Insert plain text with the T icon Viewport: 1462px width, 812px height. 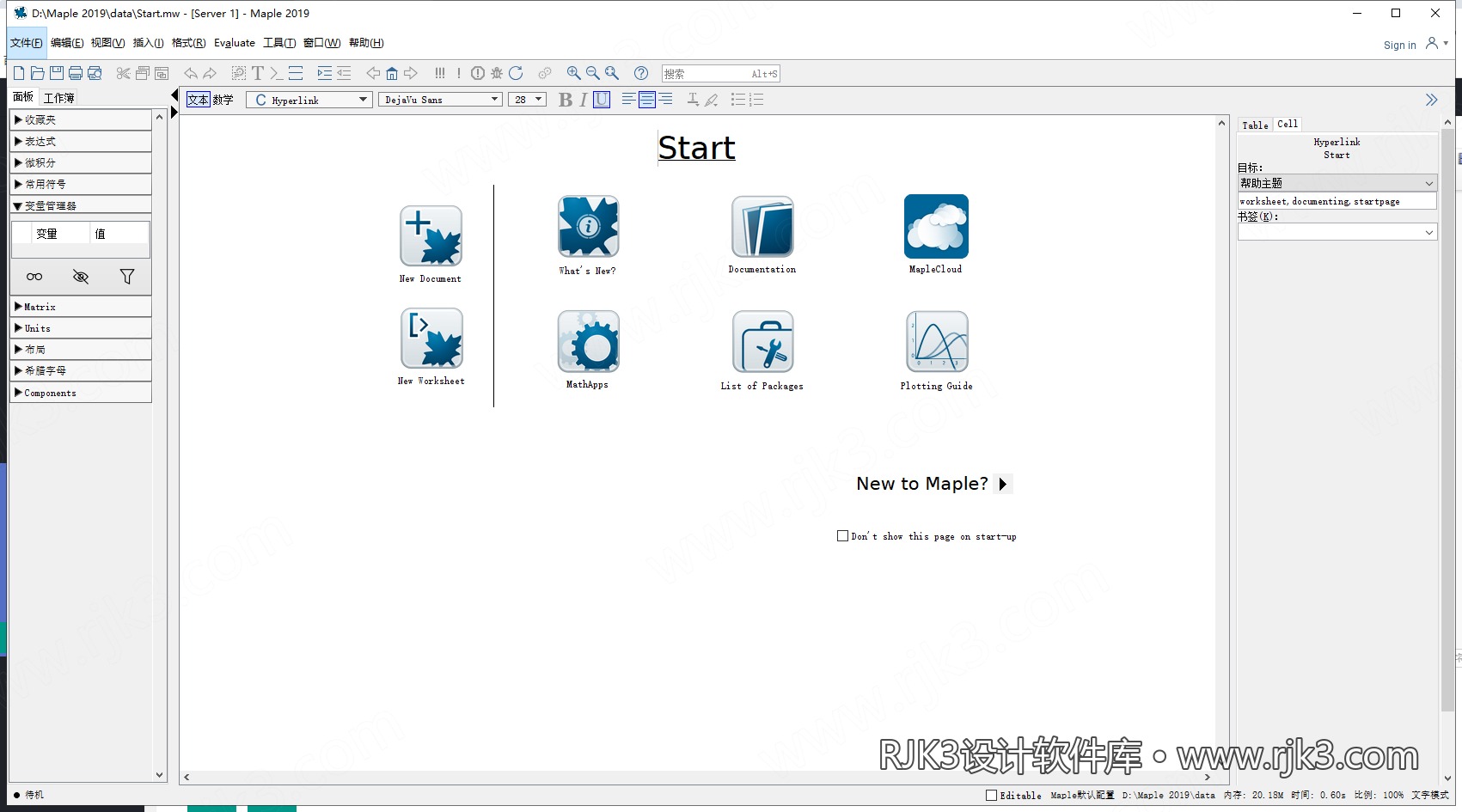(x=258, y=73)
